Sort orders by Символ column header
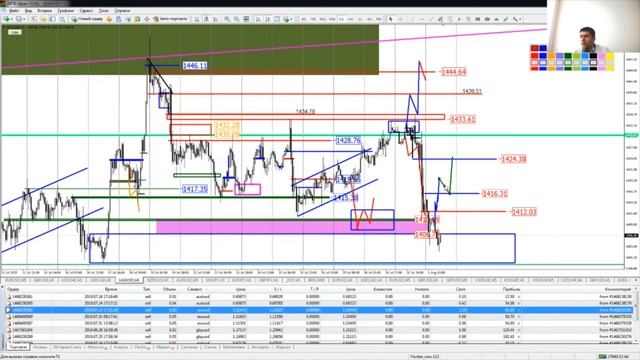Viewport: 640px width, 360px height. [194, 289]
